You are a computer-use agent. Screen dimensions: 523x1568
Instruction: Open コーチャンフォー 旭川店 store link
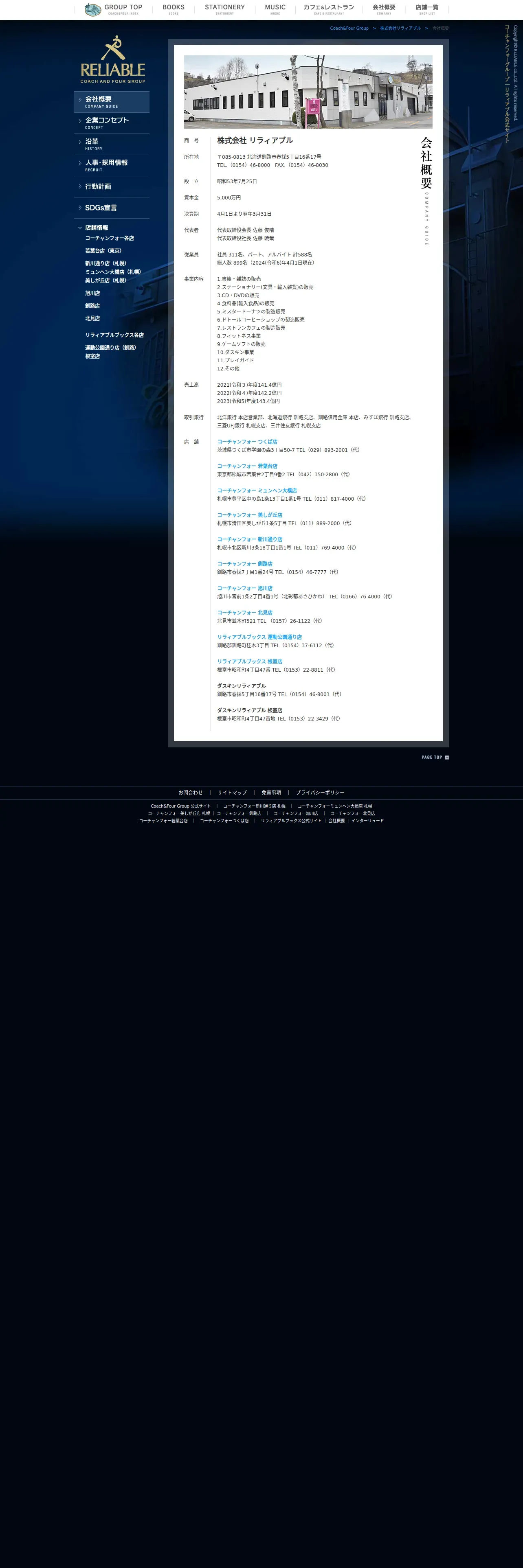click(245, 588)
